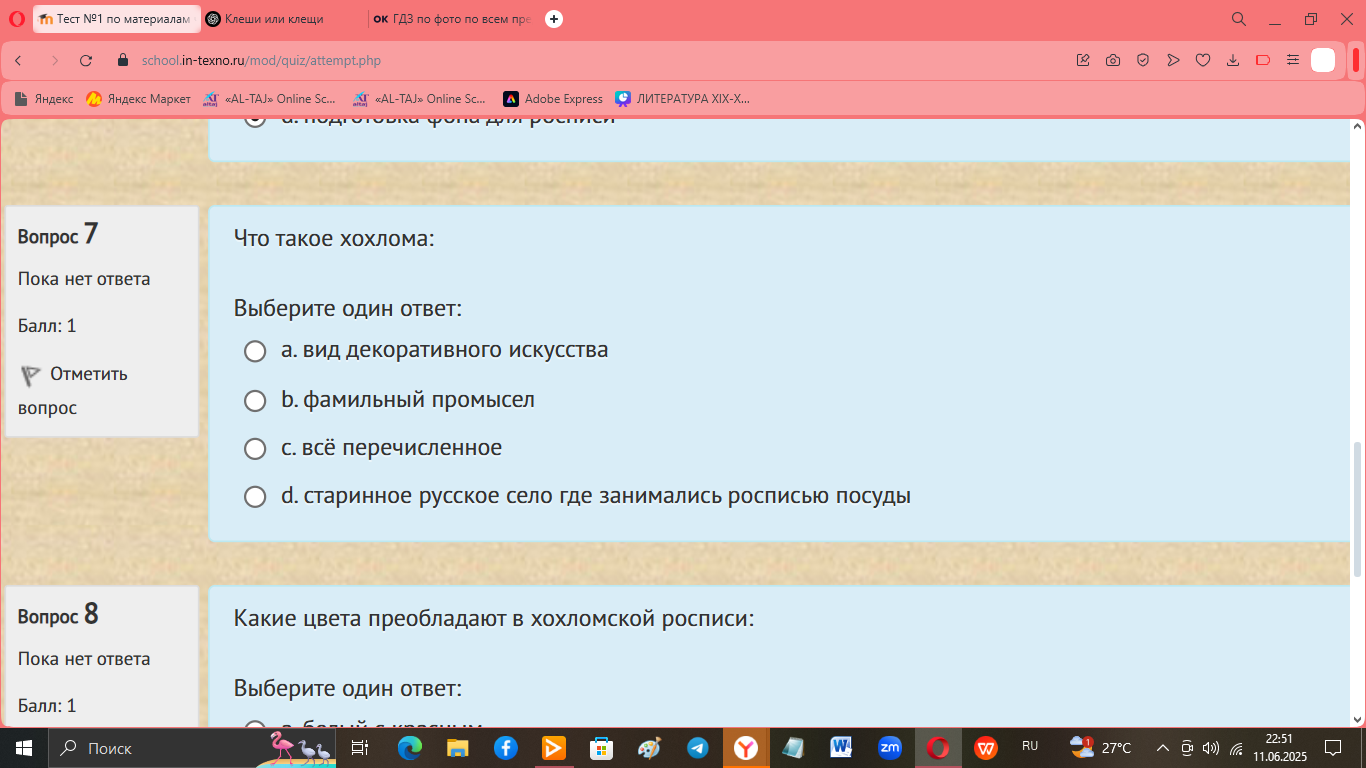Open Telegram from the taskbar

pyautogui.click(x=698, y=748)
